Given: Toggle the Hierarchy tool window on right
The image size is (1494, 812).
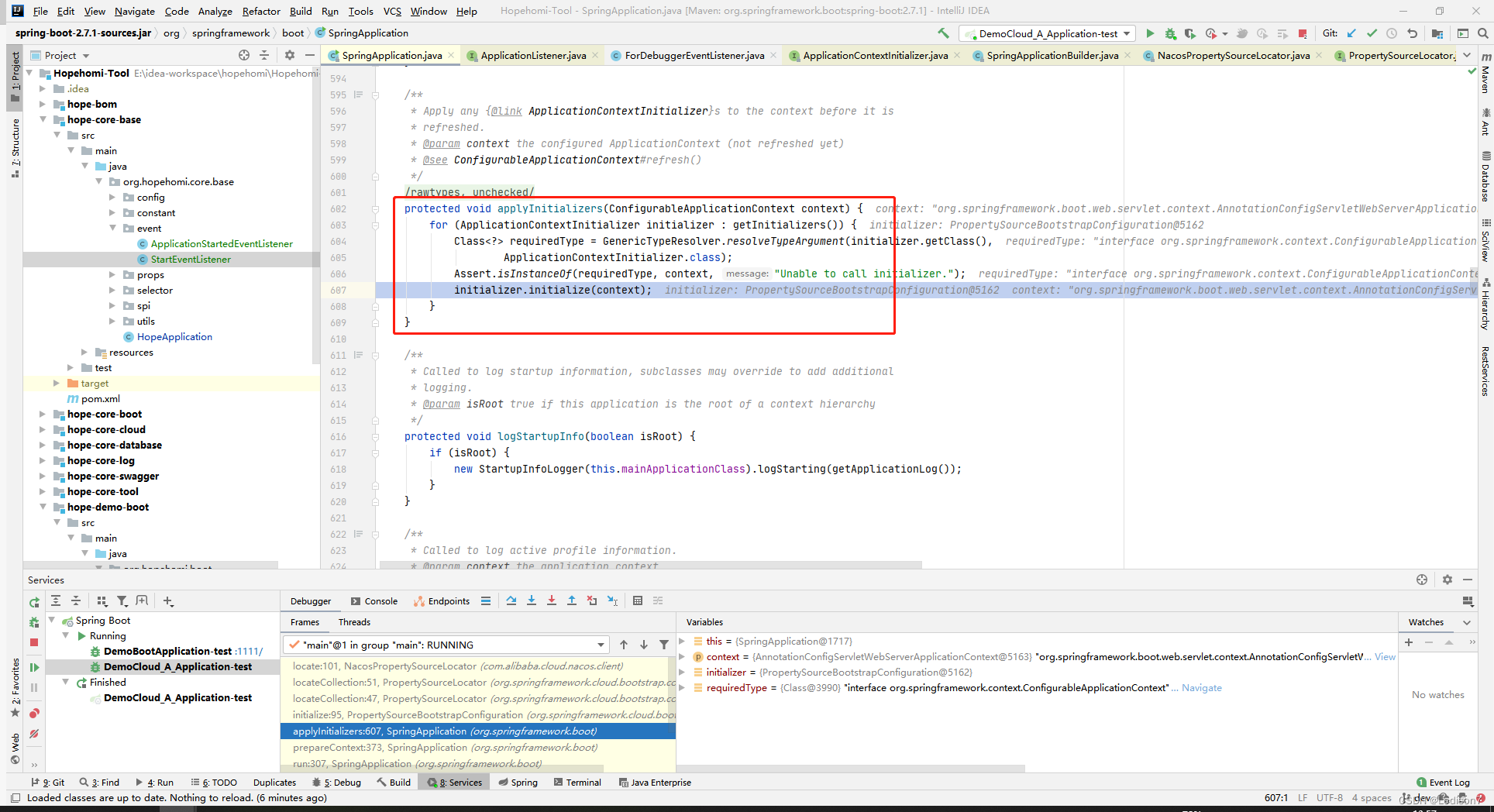Looking at the screenshot, I should pyautogui.click(x=1485, y=305).
